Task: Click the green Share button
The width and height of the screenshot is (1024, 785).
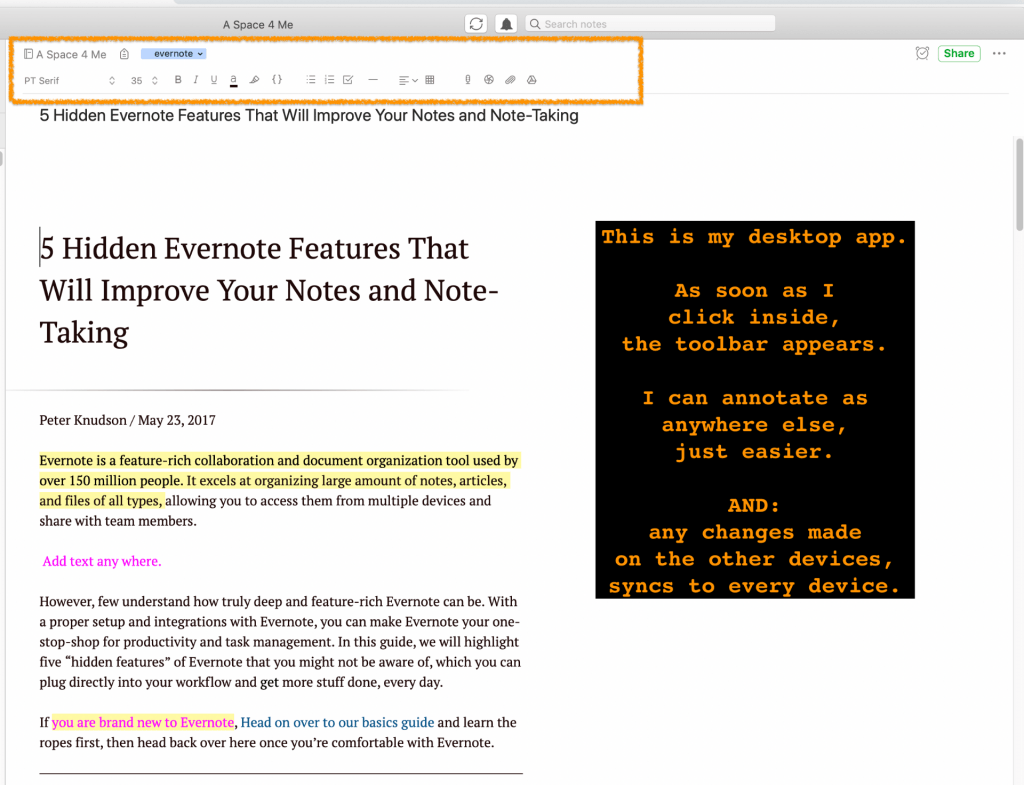Action: coord(959,54)
